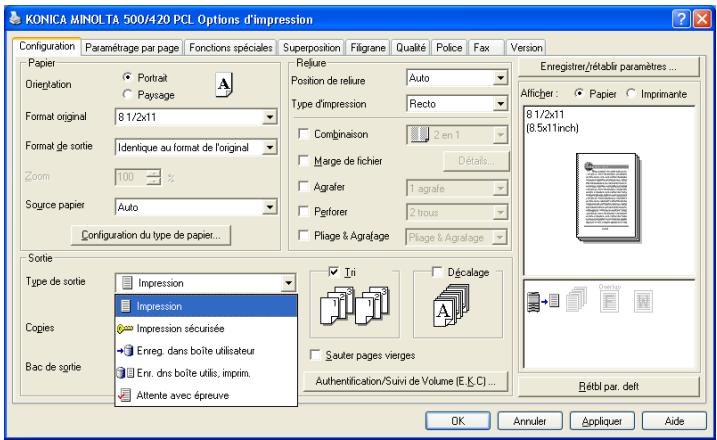Click the greyed Overlay F status icon
717x440 pixels.
pyautogui.click(x=610, y=300)
